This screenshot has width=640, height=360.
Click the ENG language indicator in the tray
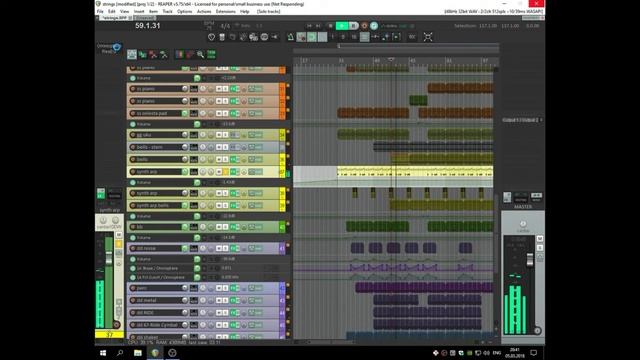(x=497, y=353)
